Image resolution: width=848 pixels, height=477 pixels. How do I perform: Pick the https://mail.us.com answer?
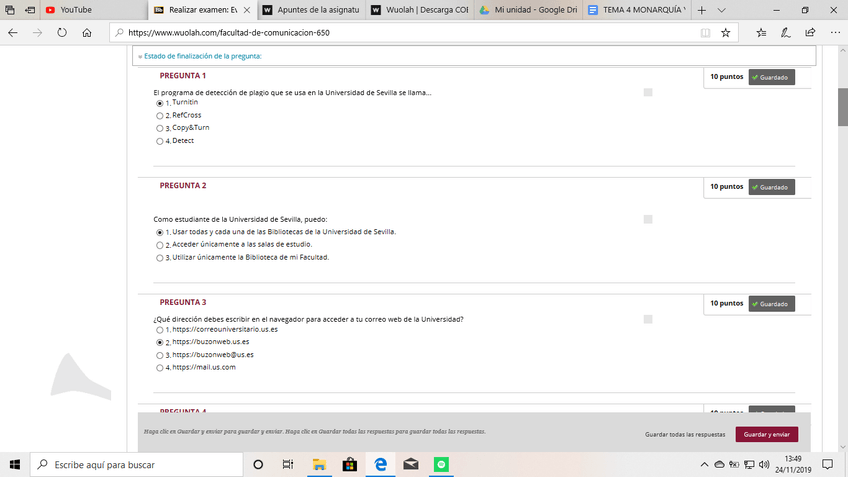160,368
